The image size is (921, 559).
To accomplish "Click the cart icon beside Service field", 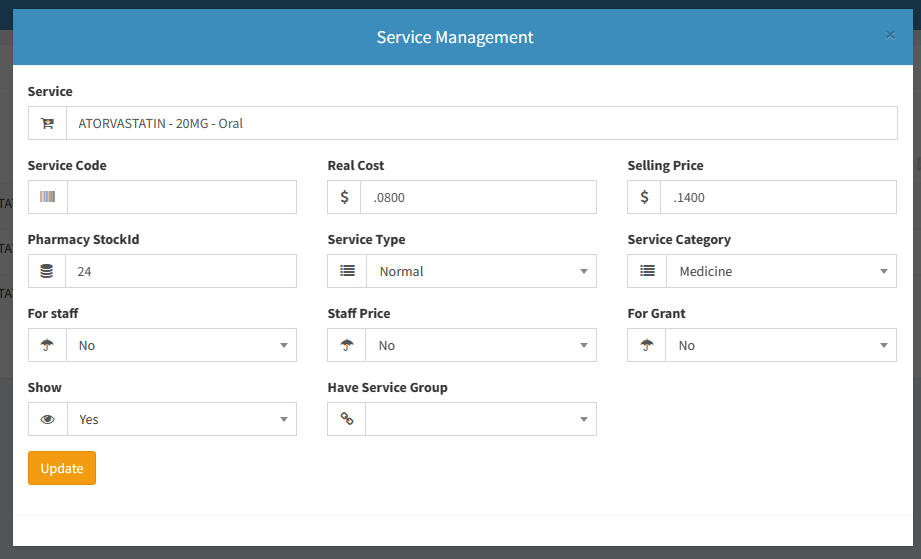I will click(47, 124).
